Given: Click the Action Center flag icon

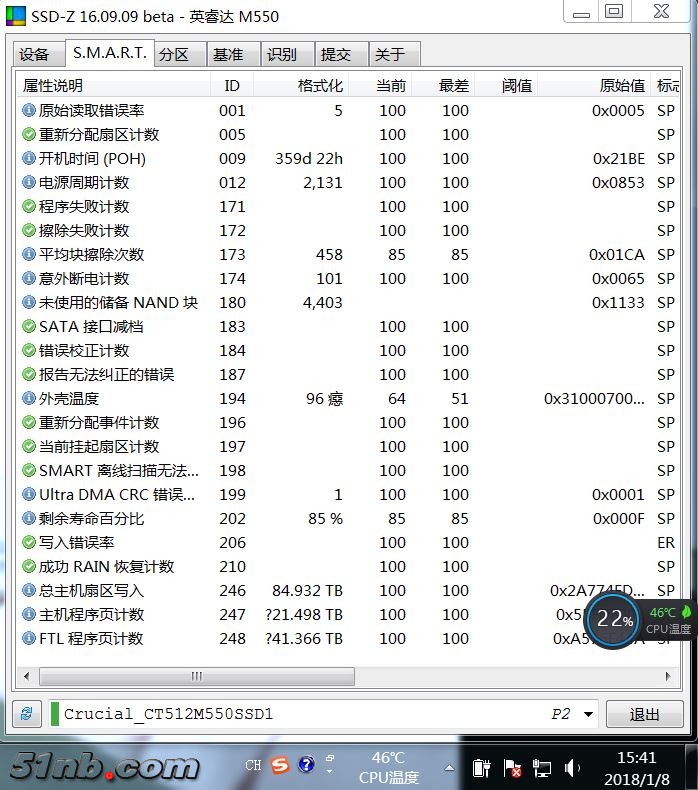Looking at the screenshot, I should point(512,768).
